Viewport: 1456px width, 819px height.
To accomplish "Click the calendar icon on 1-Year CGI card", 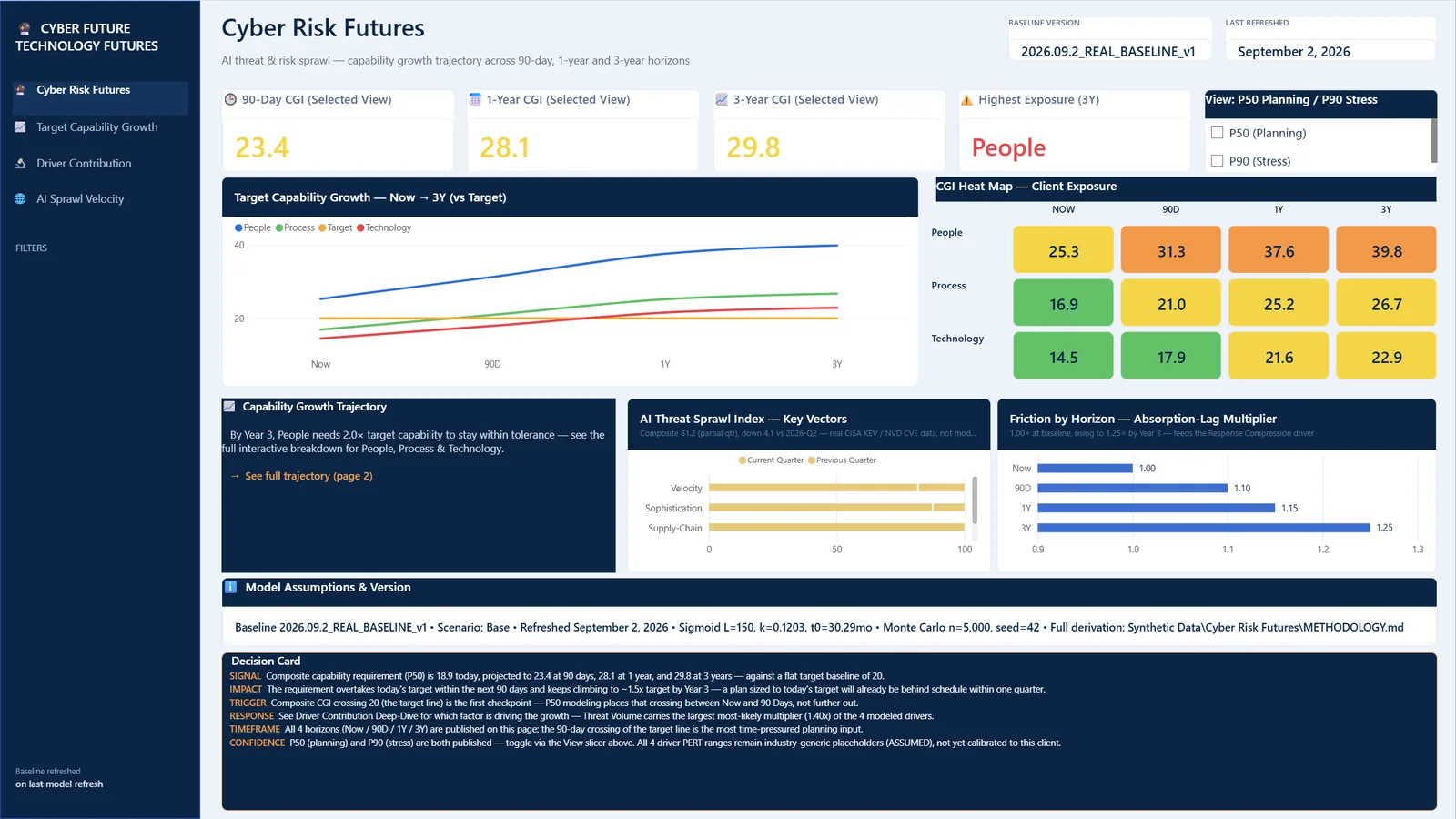I will pyautogui.click(x=475, y=100).
